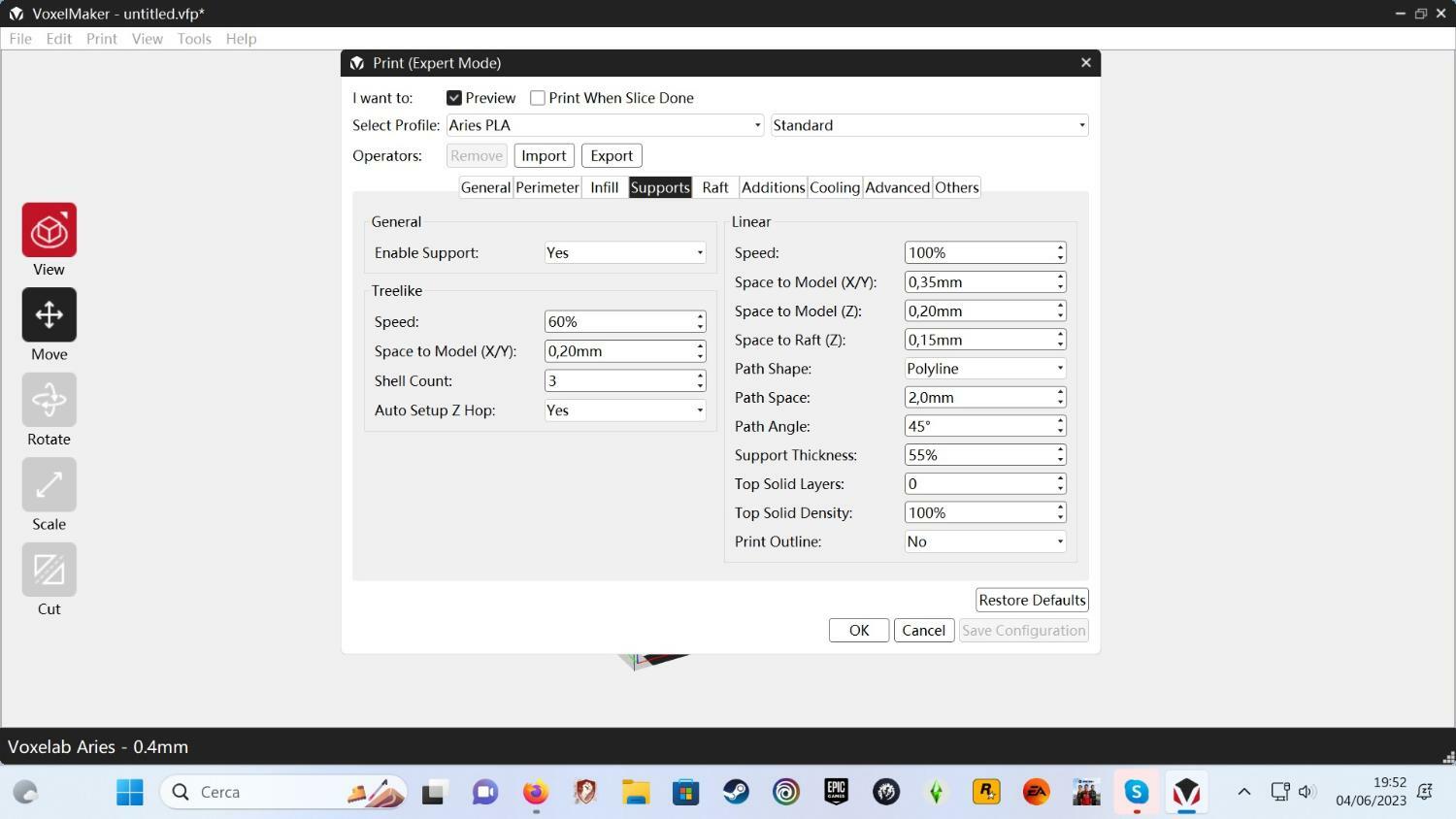Image resolution: width=1456 pixels, height=819 pixels.
Task: Activate the Move tool
Action: (x=50, y=314)
